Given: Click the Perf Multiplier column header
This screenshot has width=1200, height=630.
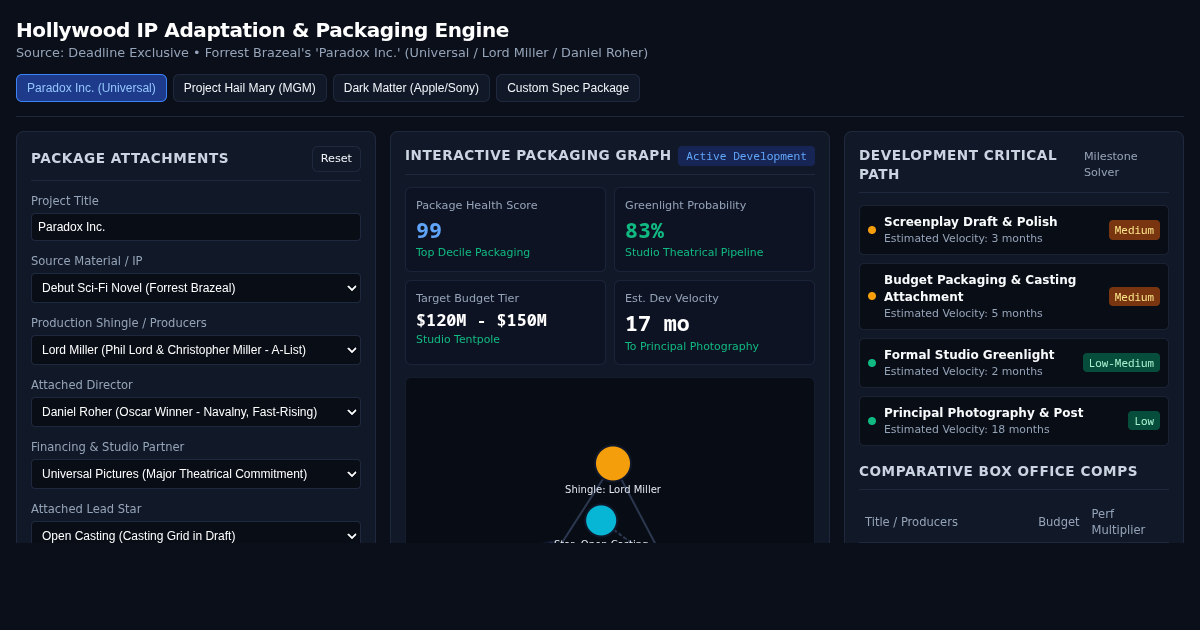Looking at the screenshot, I should click(x=1118, y=522).
